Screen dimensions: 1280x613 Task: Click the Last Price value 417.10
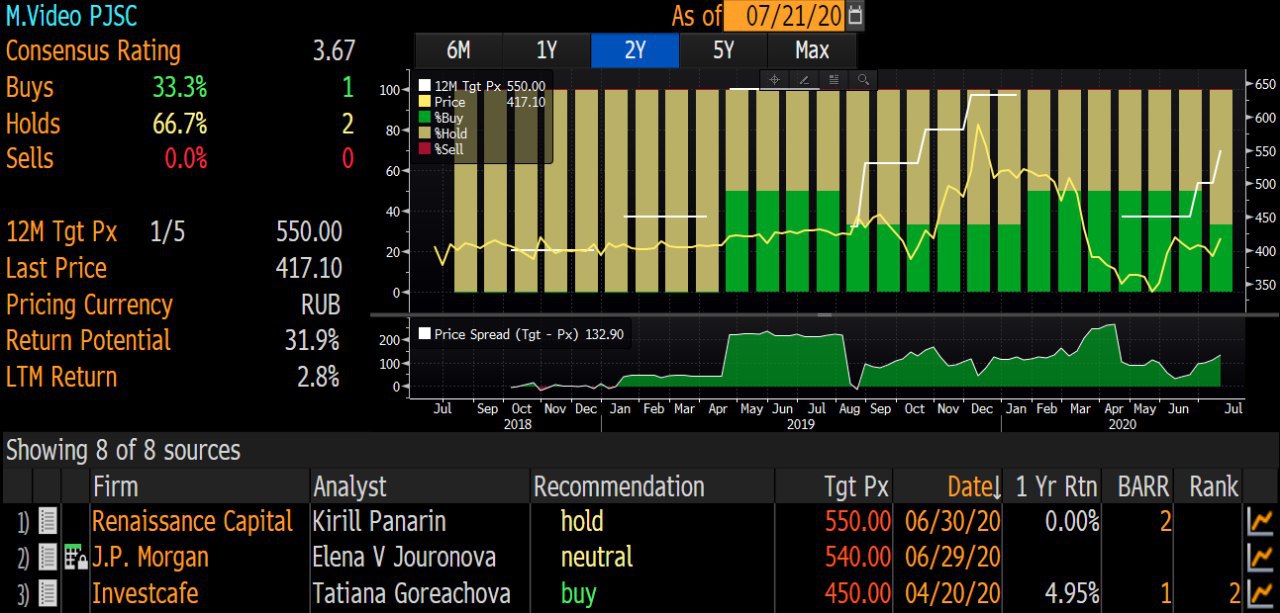click(x=309, y=268)
